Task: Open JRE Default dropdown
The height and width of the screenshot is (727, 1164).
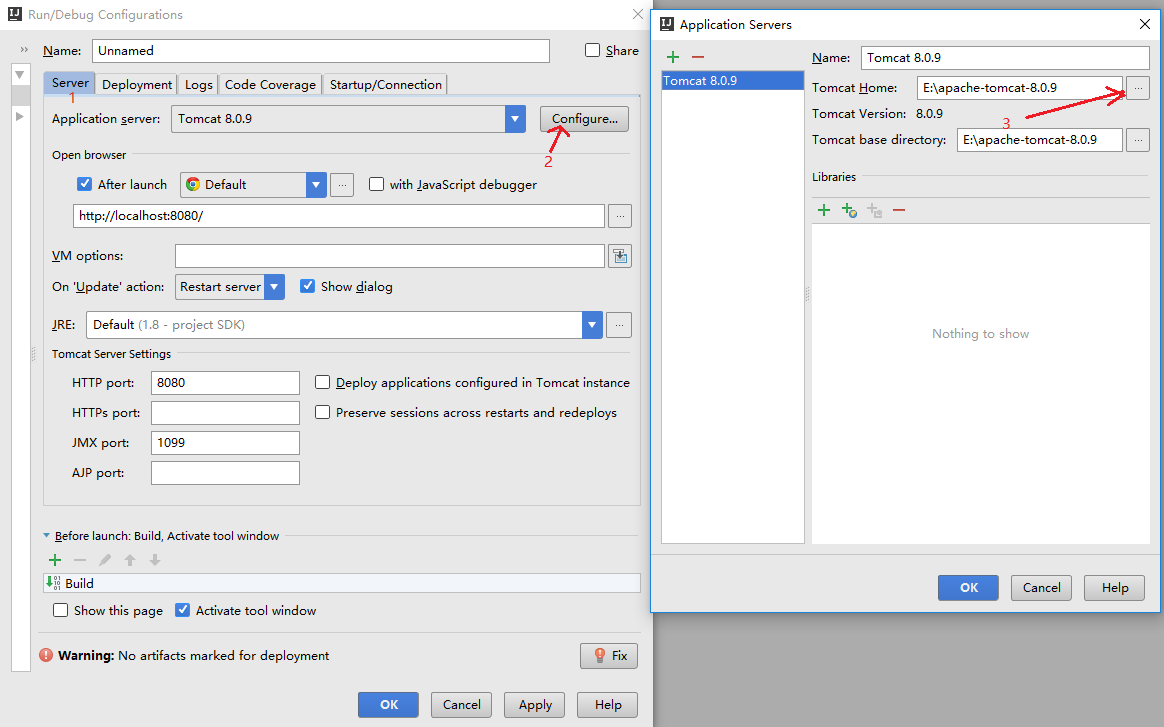Action: [592, 325]
